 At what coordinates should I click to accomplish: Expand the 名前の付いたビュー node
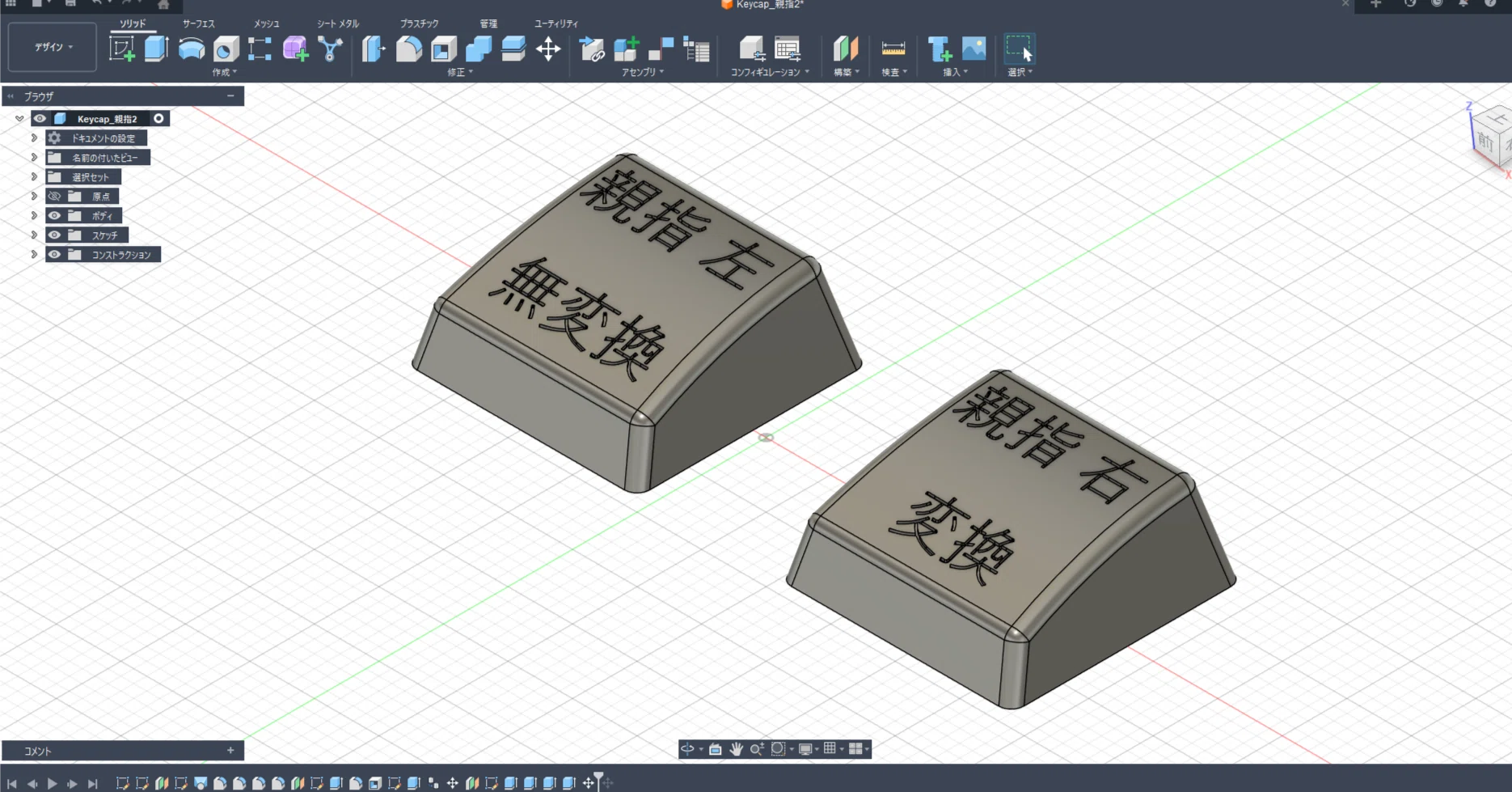(x=34, y=157)
